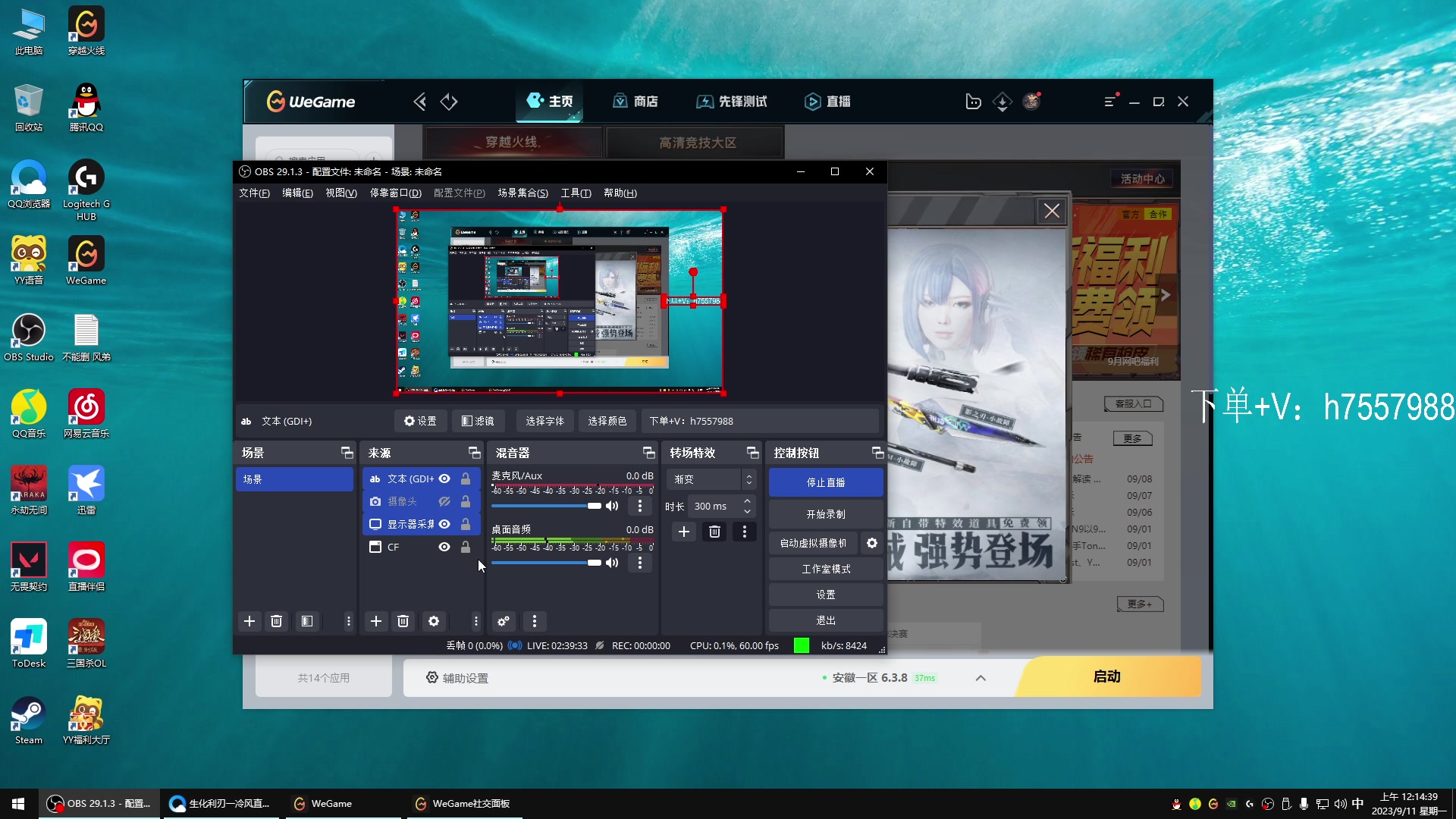The image size is (1456, 819).
Task: Open transition type dropdown 渐变
Action: 711,479
